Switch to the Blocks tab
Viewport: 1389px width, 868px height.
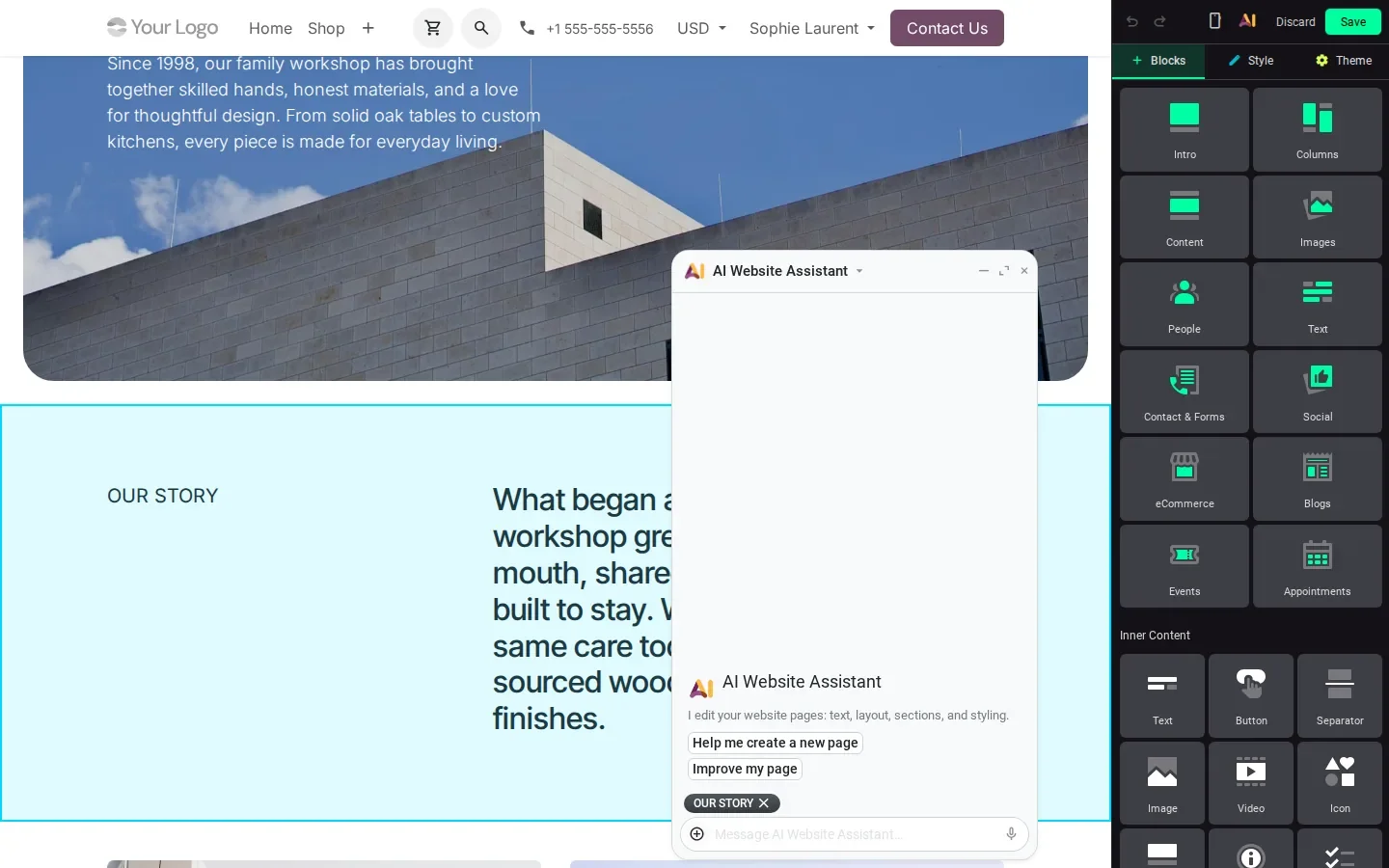[1158, 61]
